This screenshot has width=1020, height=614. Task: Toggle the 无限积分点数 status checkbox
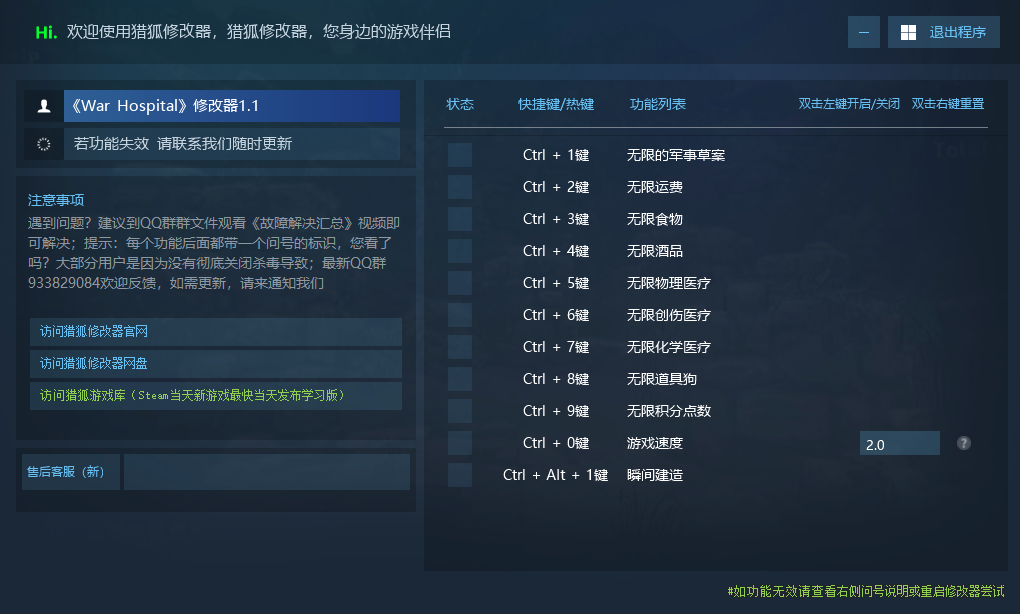(x=460, y=410)
